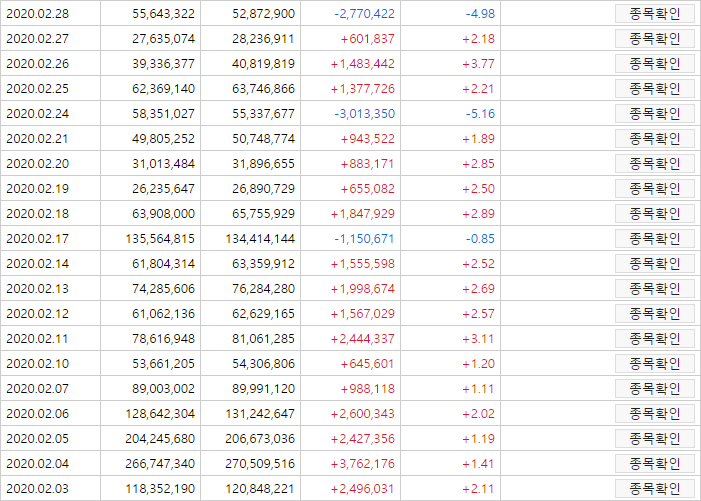Click the value 63,359,912

point(263,264)
